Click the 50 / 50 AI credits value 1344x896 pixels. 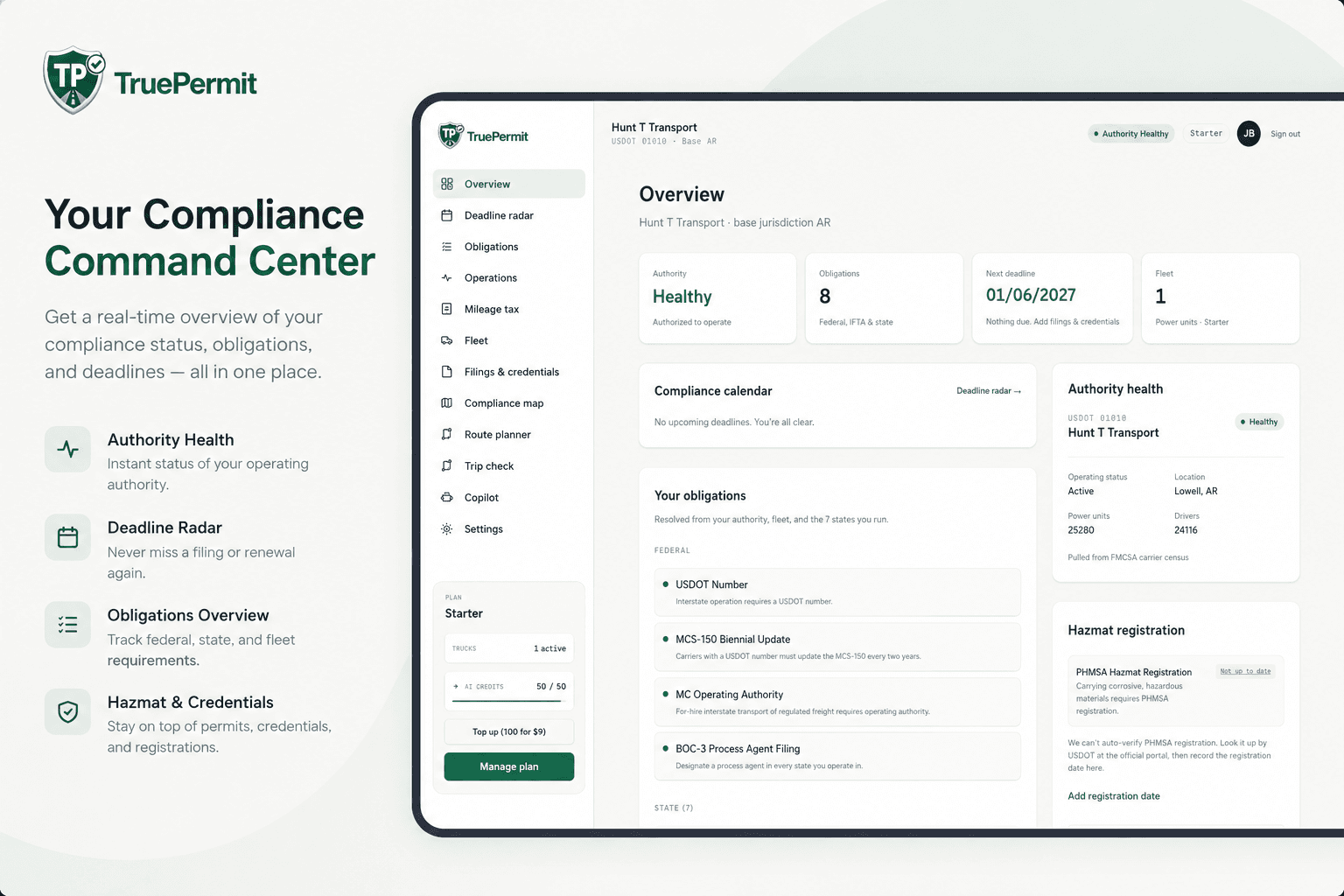click(x=551, y=686)
